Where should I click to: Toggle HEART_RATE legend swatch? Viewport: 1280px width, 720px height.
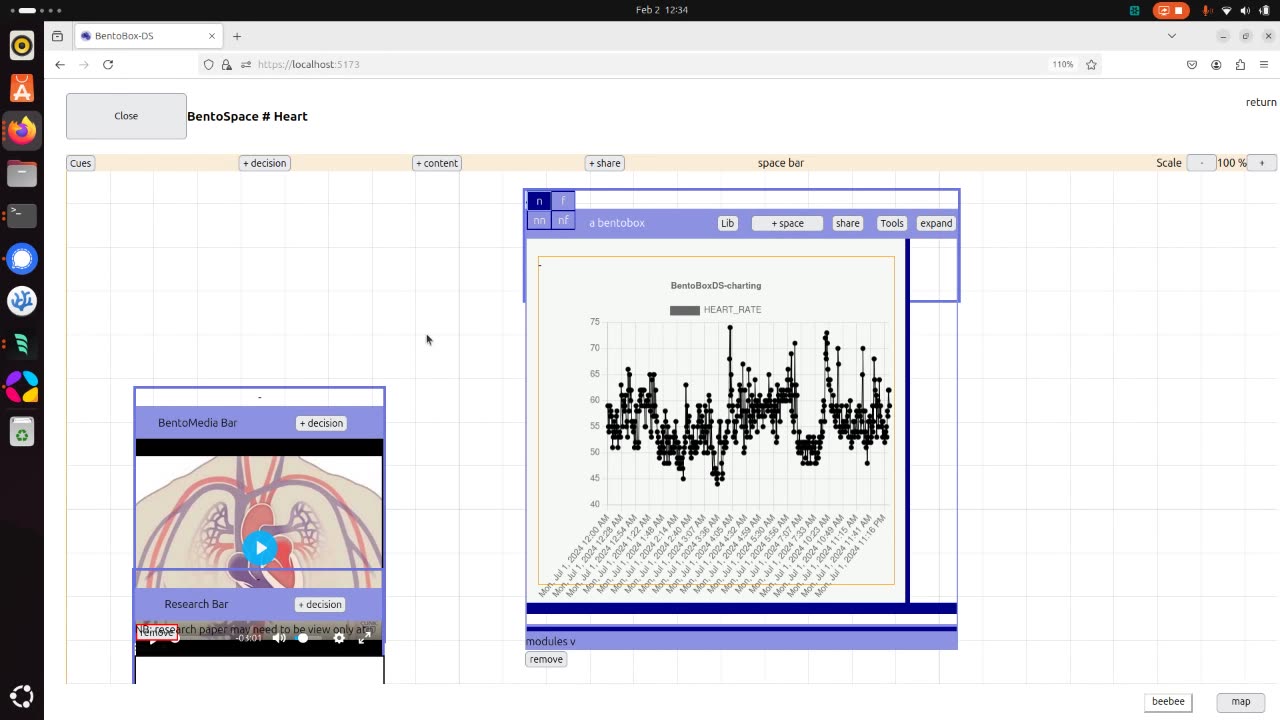click(685, 310)
